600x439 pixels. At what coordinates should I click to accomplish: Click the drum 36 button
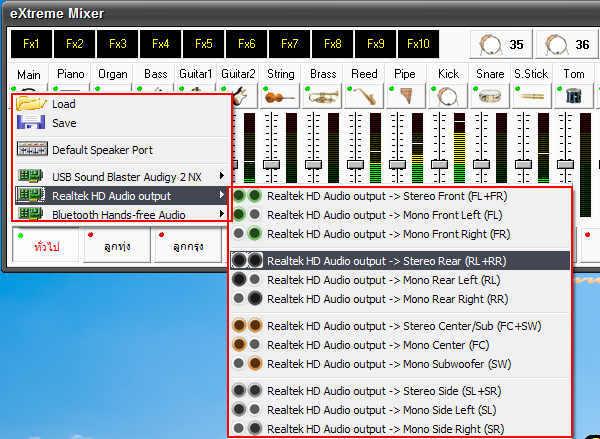pos(566,44)
